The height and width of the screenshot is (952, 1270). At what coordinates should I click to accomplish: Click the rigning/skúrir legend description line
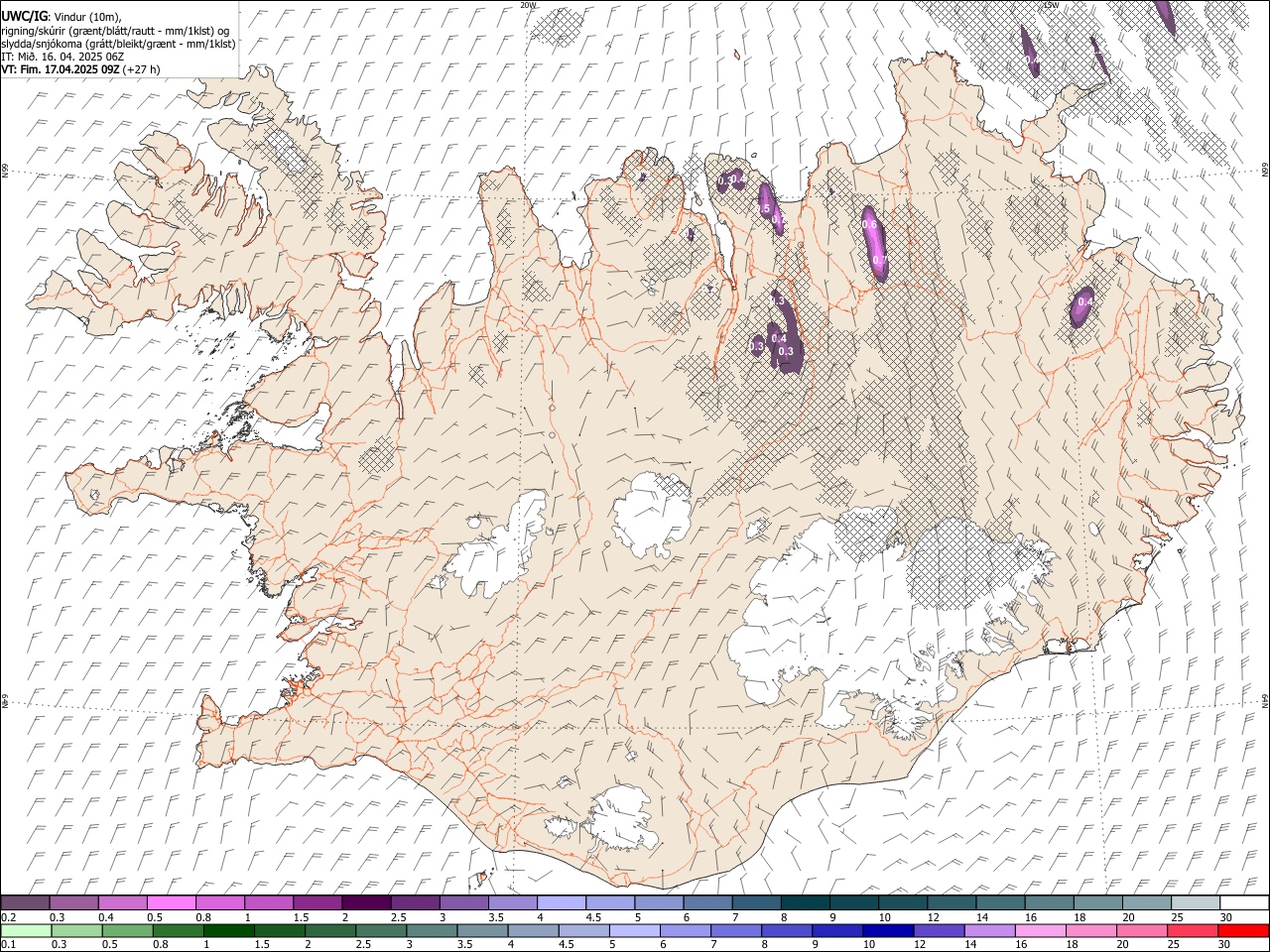coord(115,30)
